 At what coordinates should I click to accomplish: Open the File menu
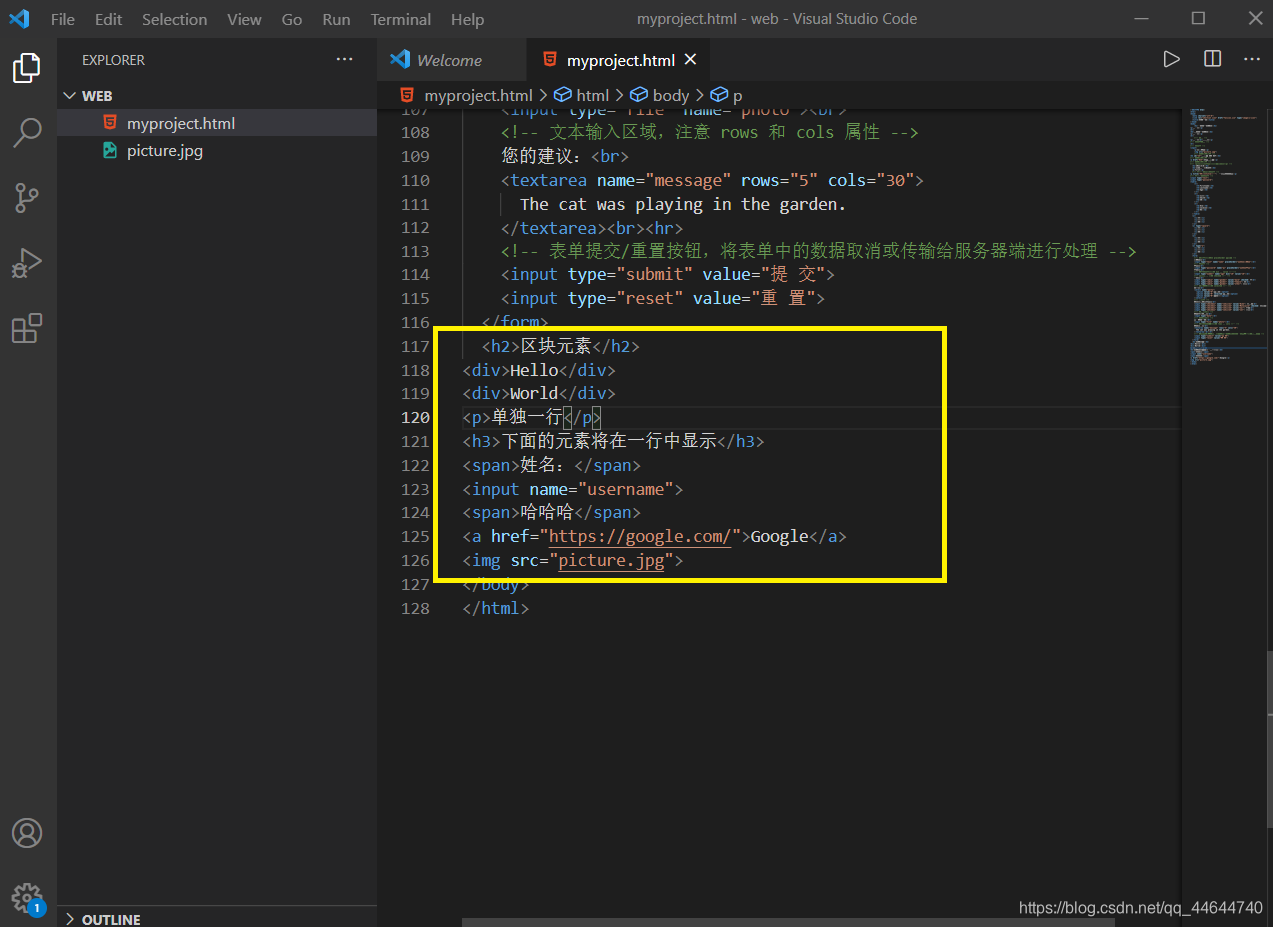62,19
